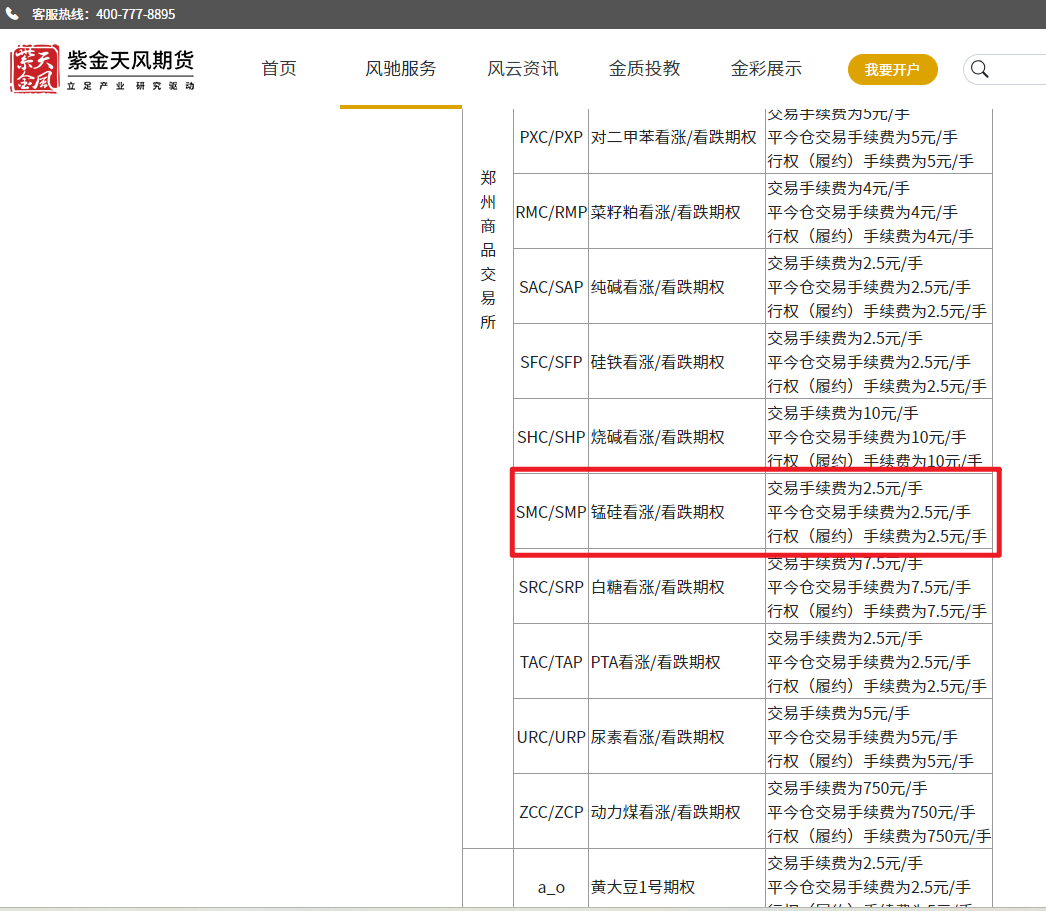Click the search magnifier icon
Image resolution: width=1046 pixels, height=911 pixels.
(x=979, y=69)
